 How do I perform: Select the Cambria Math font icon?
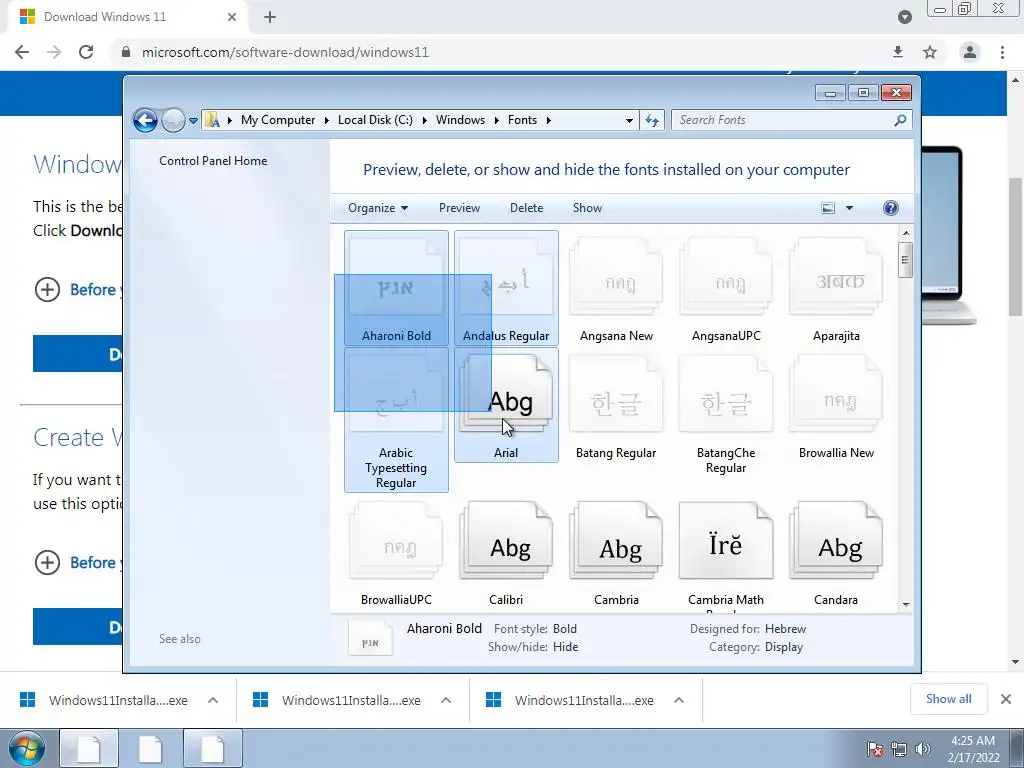(726, 542)
